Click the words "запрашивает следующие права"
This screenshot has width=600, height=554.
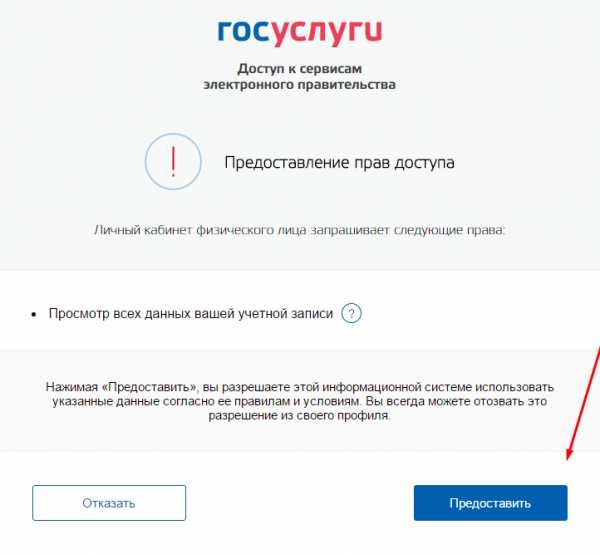point(408,230)
